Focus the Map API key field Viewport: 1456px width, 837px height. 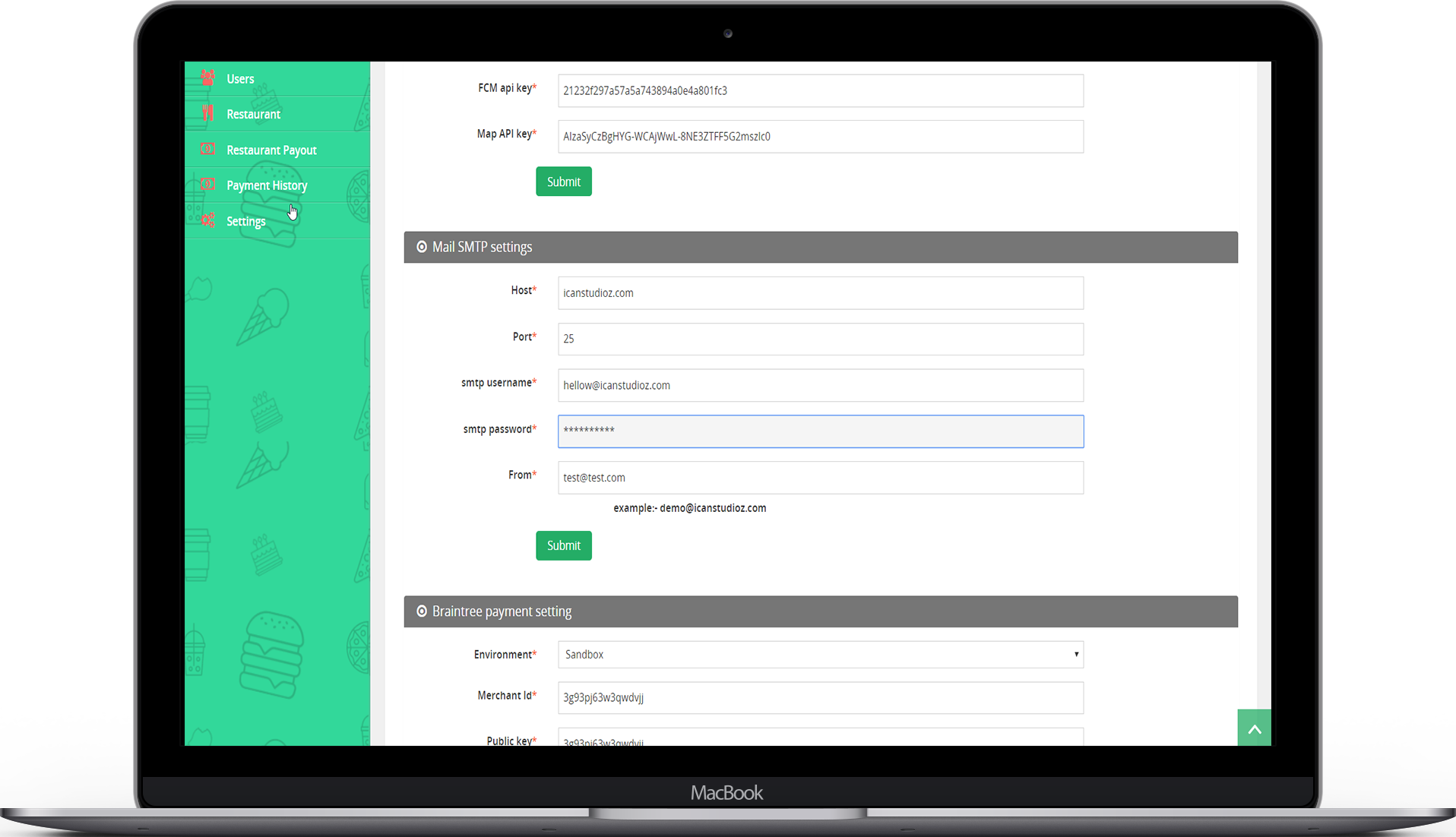820,137
